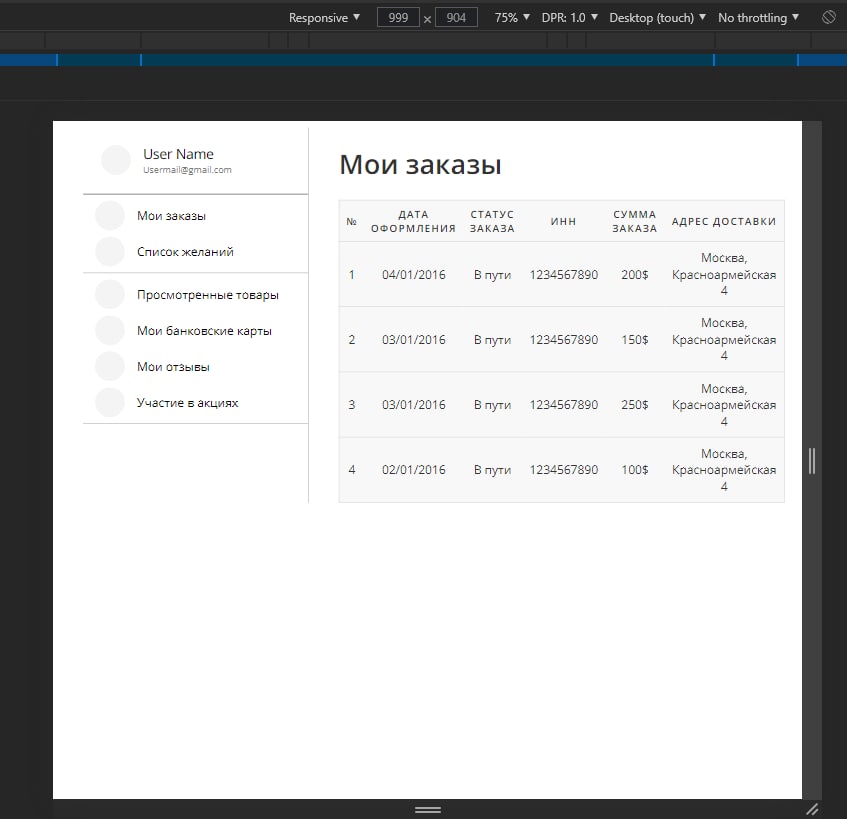Click the right-edge viewport resize handle
847x819 pixels.
812,461
